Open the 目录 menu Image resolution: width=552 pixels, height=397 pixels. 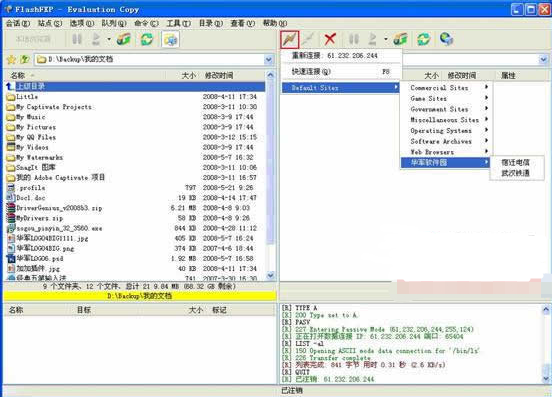click(x=211, y=23)
